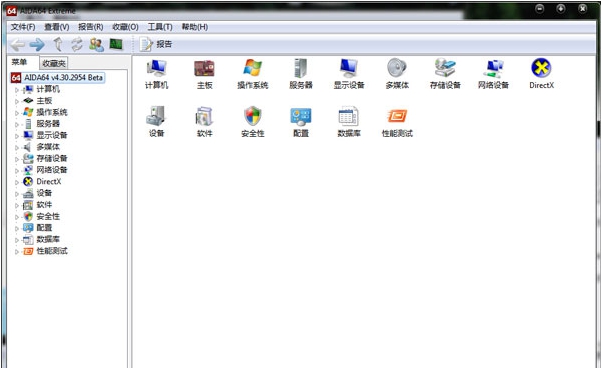Screen dimensions: 602x368
Task: Expand the 主板 tree node arrow
Action: pos(17,102)
